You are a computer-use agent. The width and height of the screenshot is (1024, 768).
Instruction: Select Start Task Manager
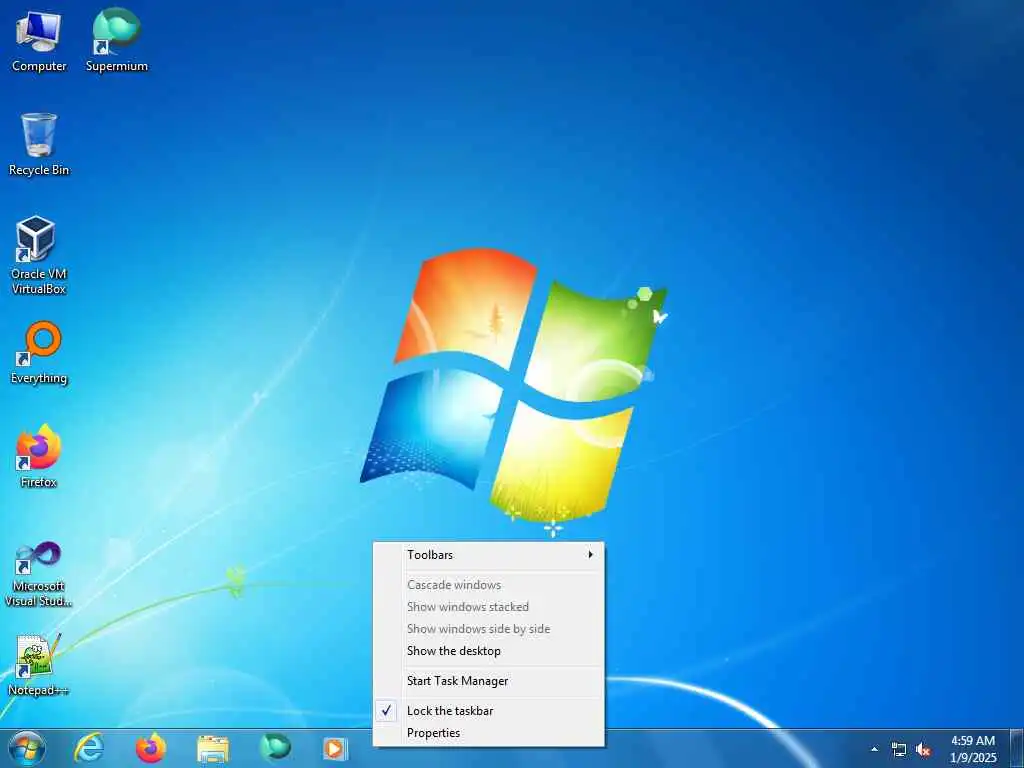488,680
